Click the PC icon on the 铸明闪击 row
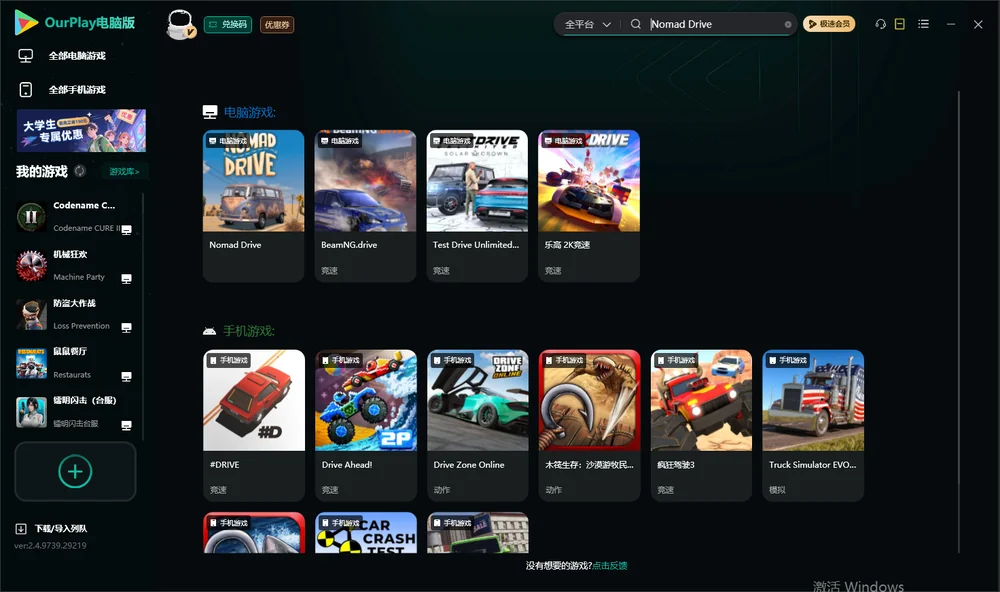1000x592 pixels. tap(126, 426)
